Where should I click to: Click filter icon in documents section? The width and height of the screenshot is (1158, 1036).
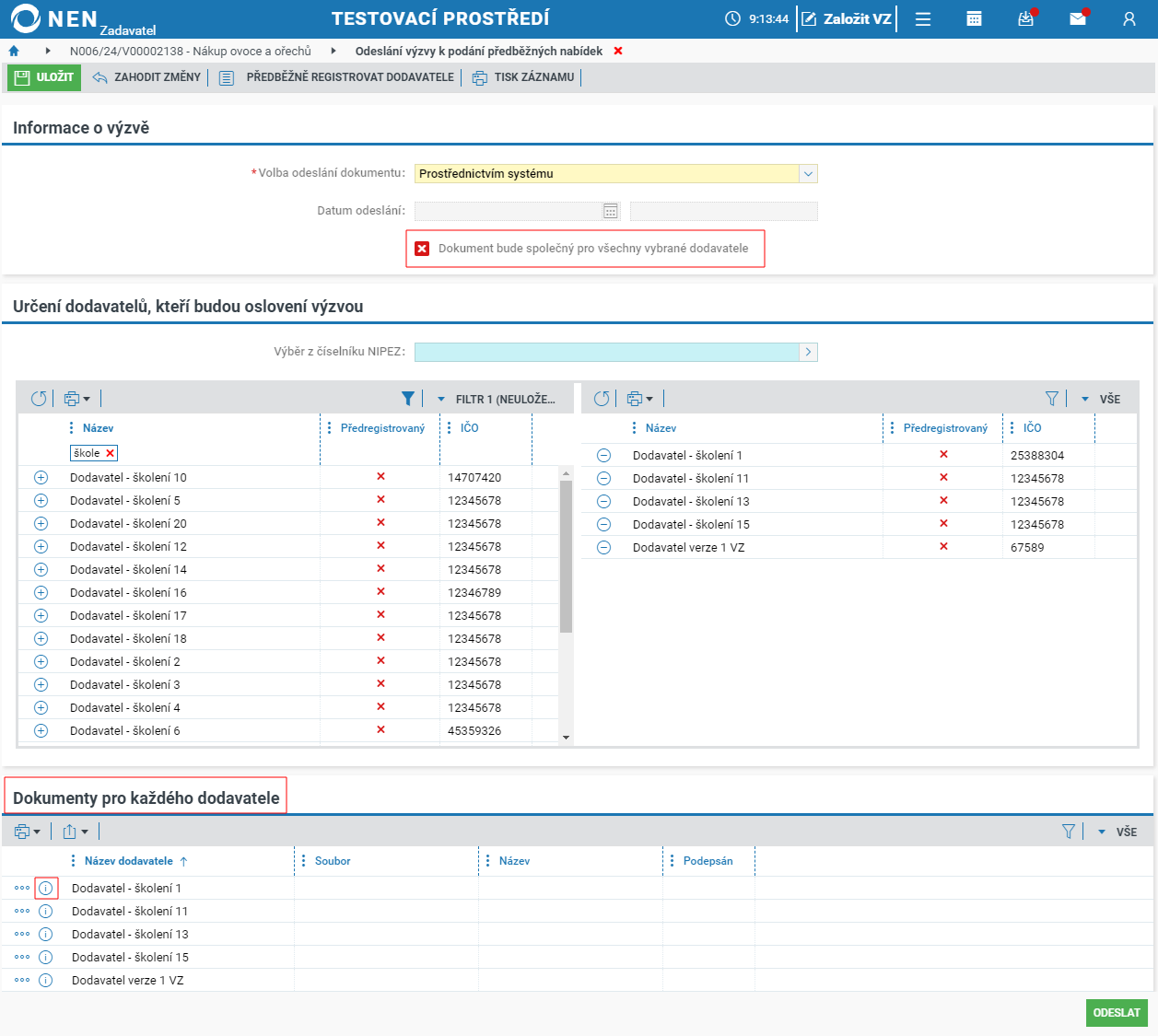tap(1069, 832)
